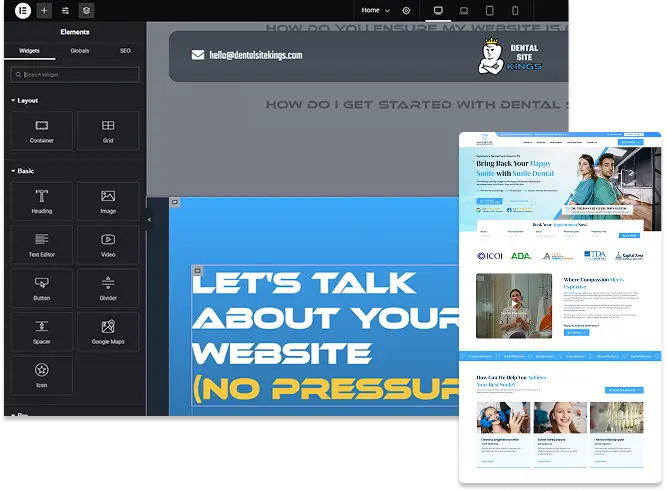Click the hello@dentalsitekings.com email text

[x=256, y=55]
